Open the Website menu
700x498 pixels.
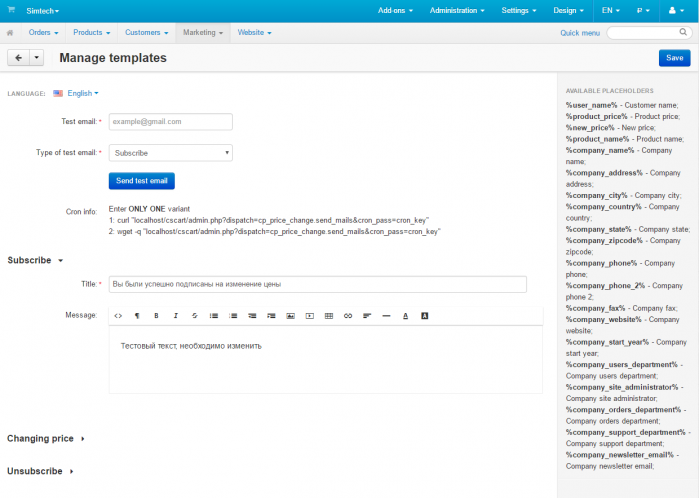254,33
